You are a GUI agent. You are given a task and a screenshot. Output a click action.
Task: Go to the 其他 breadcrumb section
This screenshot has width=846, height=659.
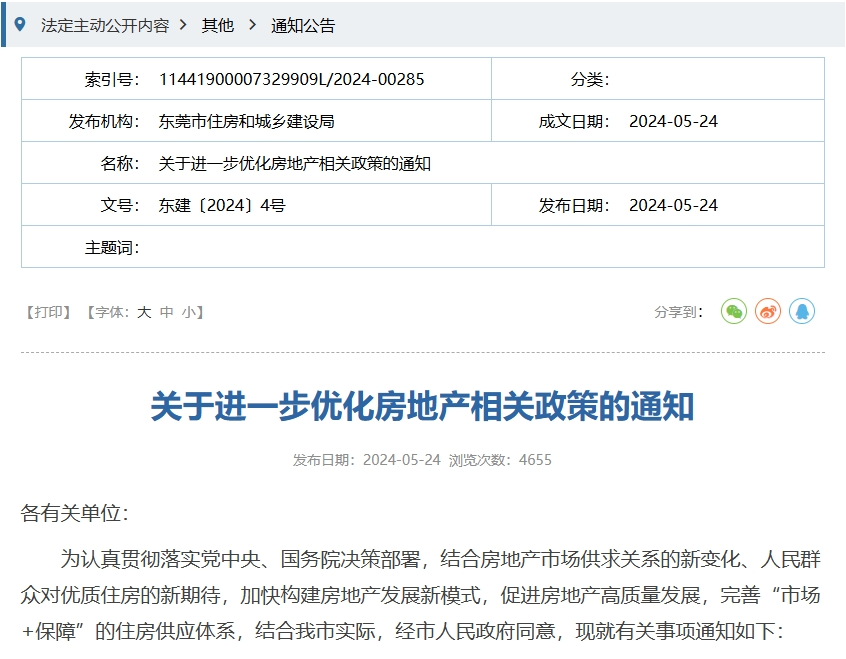[x=217, y=25]
